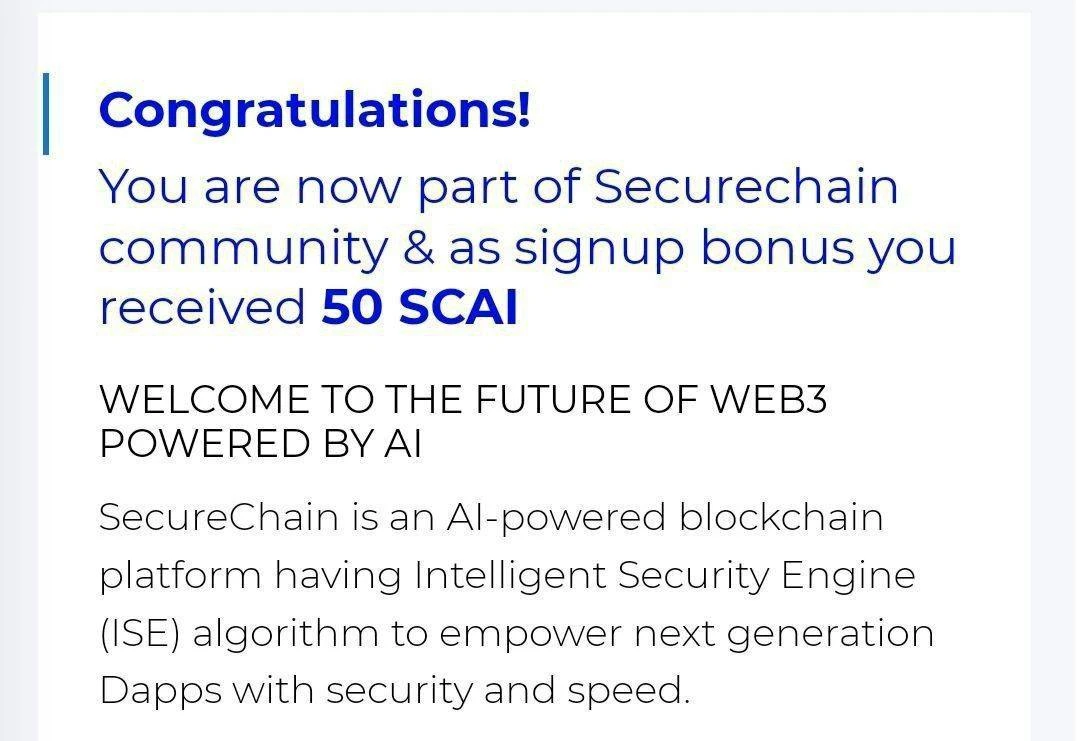1080x741 pixels.
Task: Click the blue vertical bar beside heading
Action: 45,114
